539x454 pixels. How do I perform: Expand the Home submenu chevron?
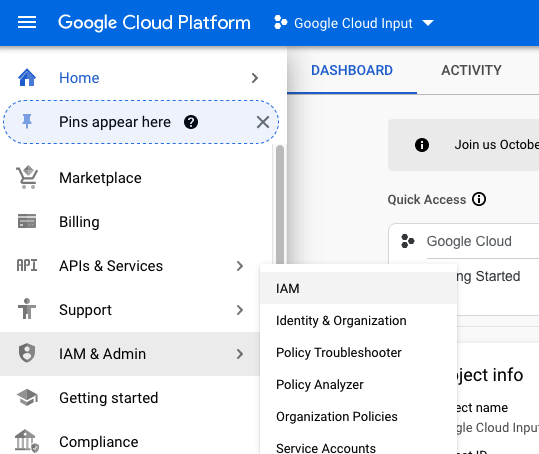coord(255,78)
